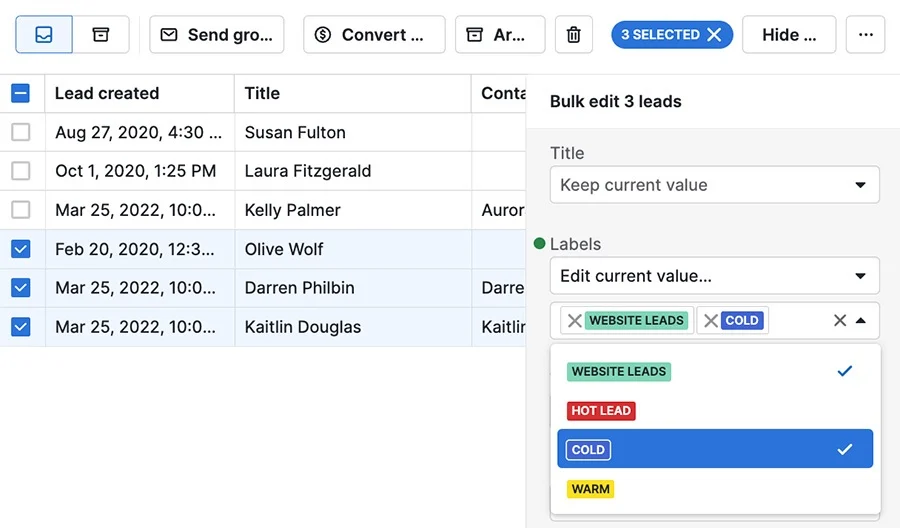
Task: Check the Susan Fulton row checkbox
Action: click(x=21, y=132)
